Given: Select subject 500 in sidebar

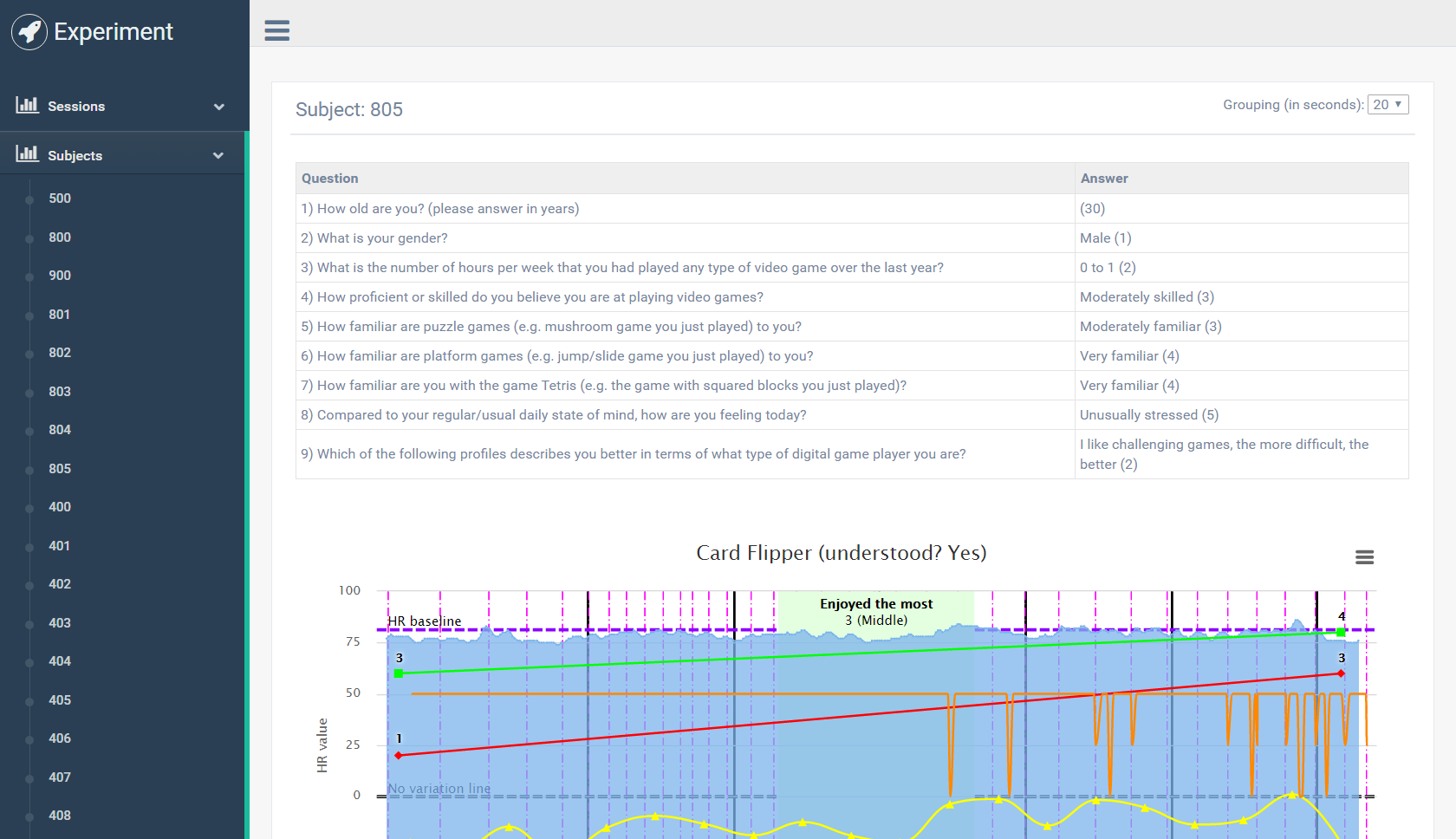Looking at the screenshot, I should [60, 198].
